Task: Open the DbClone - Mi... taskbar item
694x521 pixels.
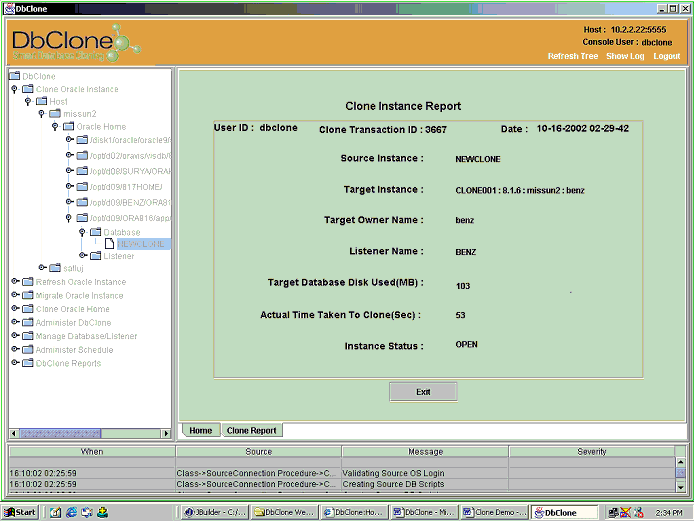Action: click(x=424, y=512)
